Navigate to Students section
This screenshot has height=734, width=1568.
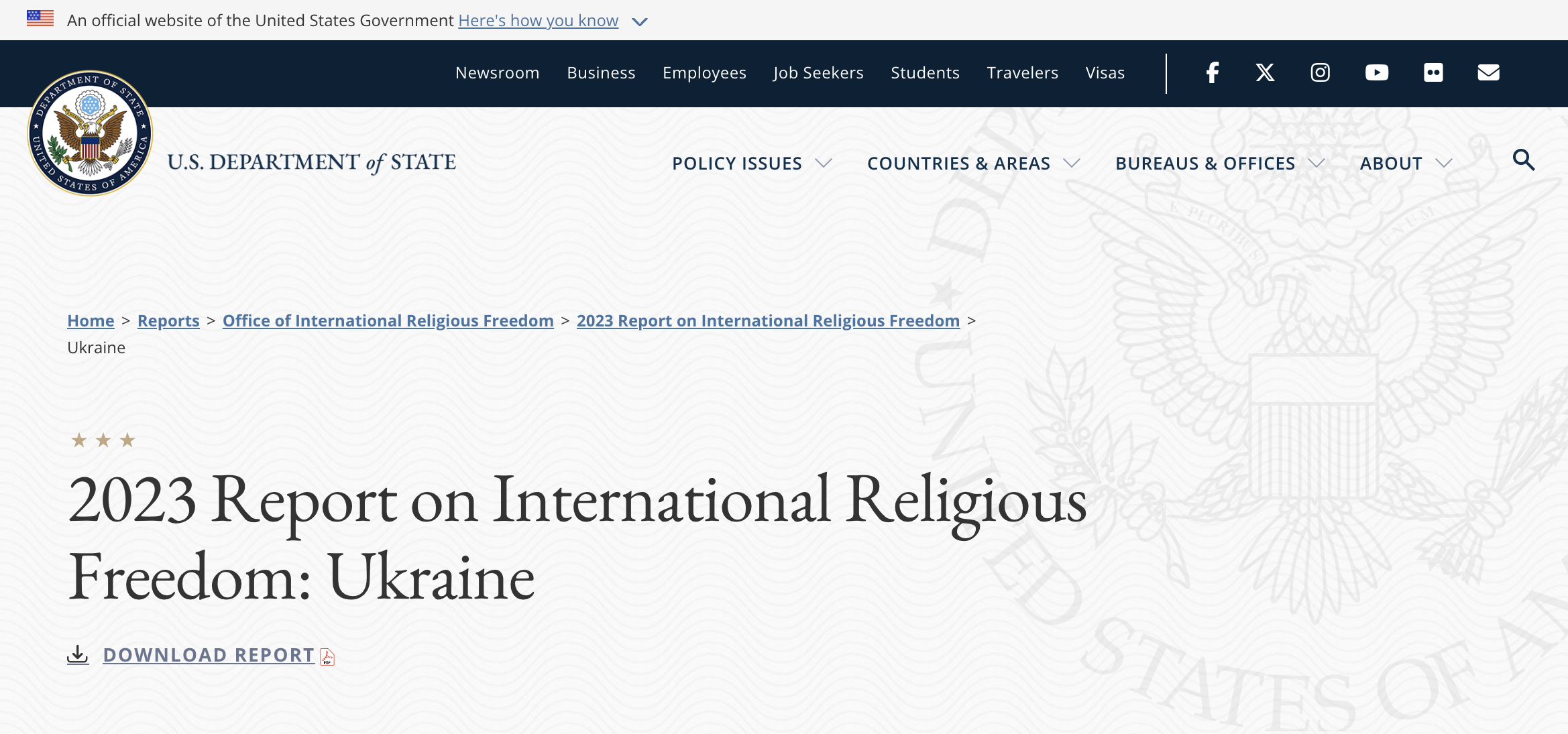[x=925, y=72]
